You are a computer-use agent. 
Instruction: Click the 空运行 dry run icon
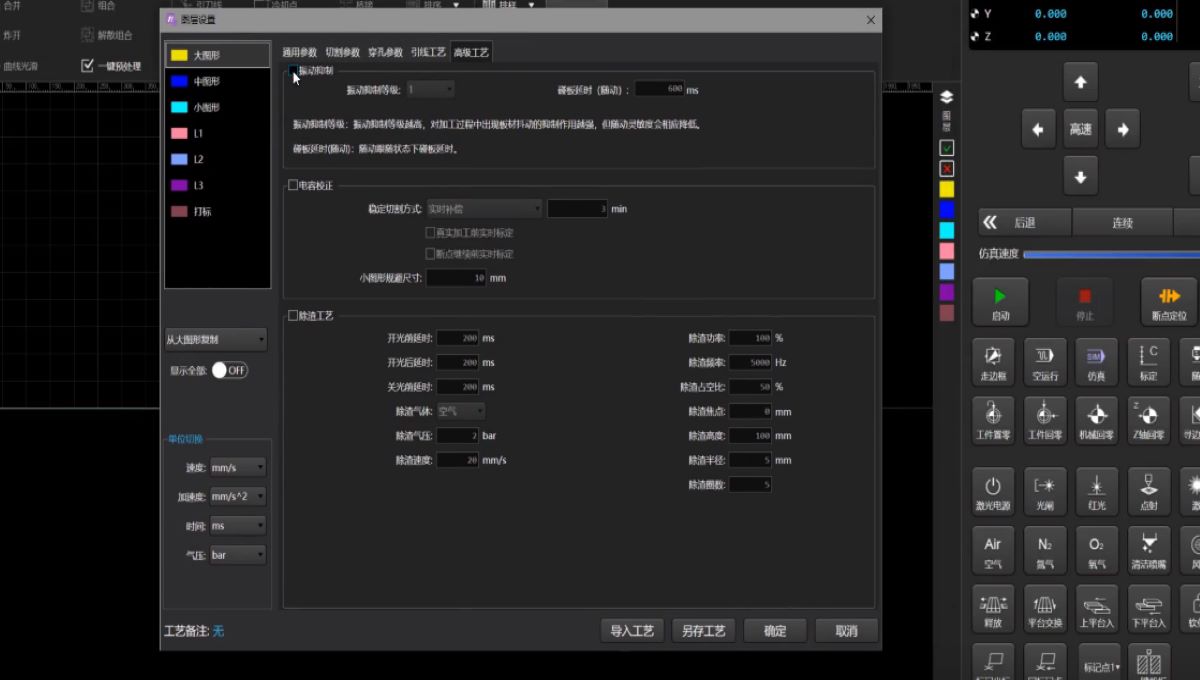click(x=1044, y=362)
